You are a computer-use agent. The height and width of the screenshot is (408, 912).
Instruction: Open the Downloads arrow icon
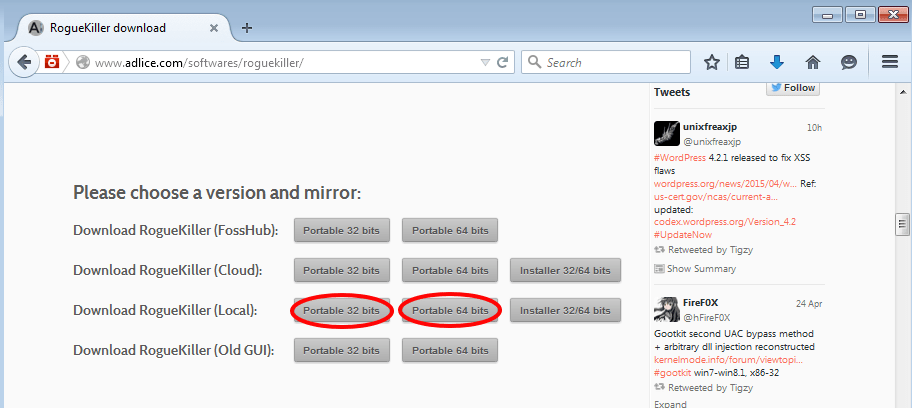pos(776,62)
